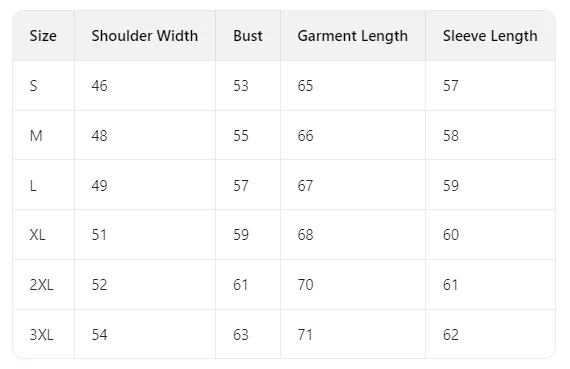Screen dimensions: 570x369
Task: Select garment length value 65
Action: pos(305,86)
